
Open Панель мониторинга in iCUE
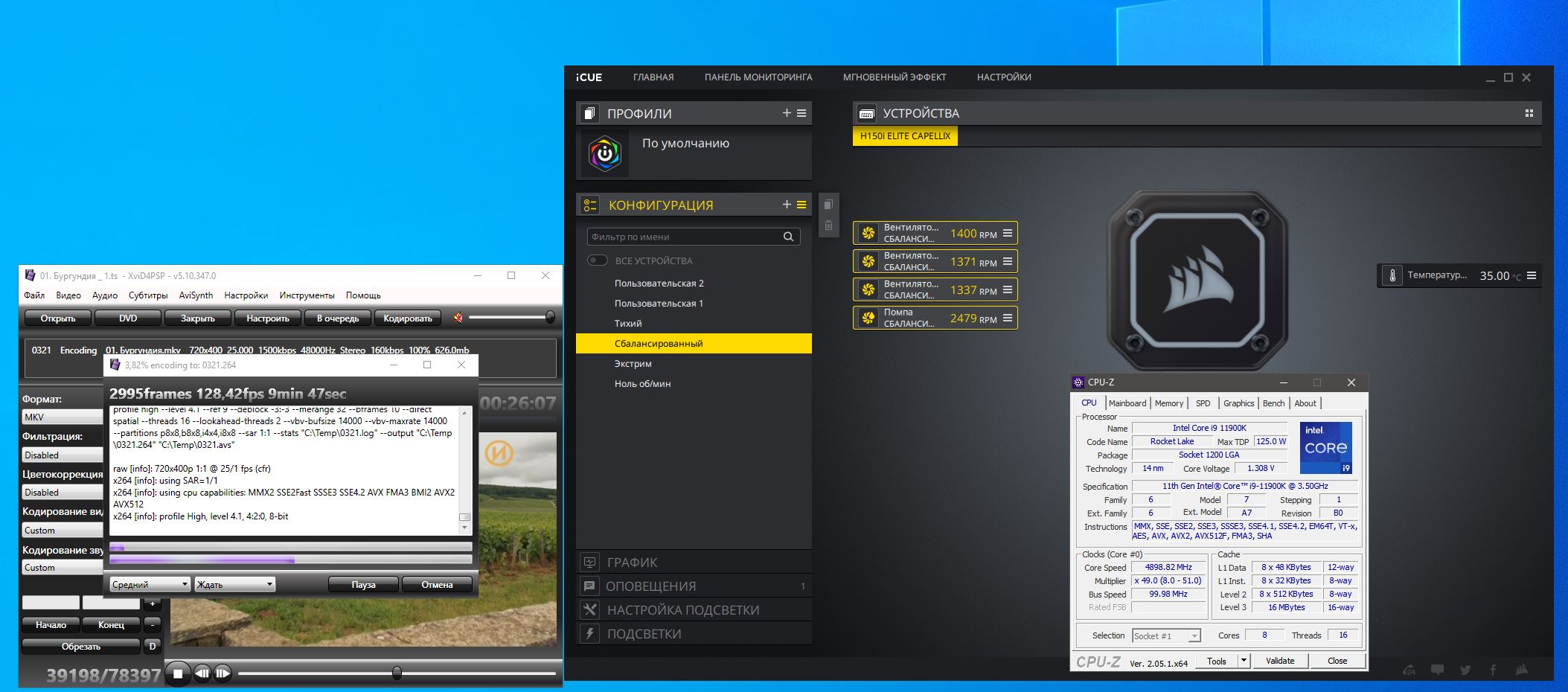[x=758, y=77]
